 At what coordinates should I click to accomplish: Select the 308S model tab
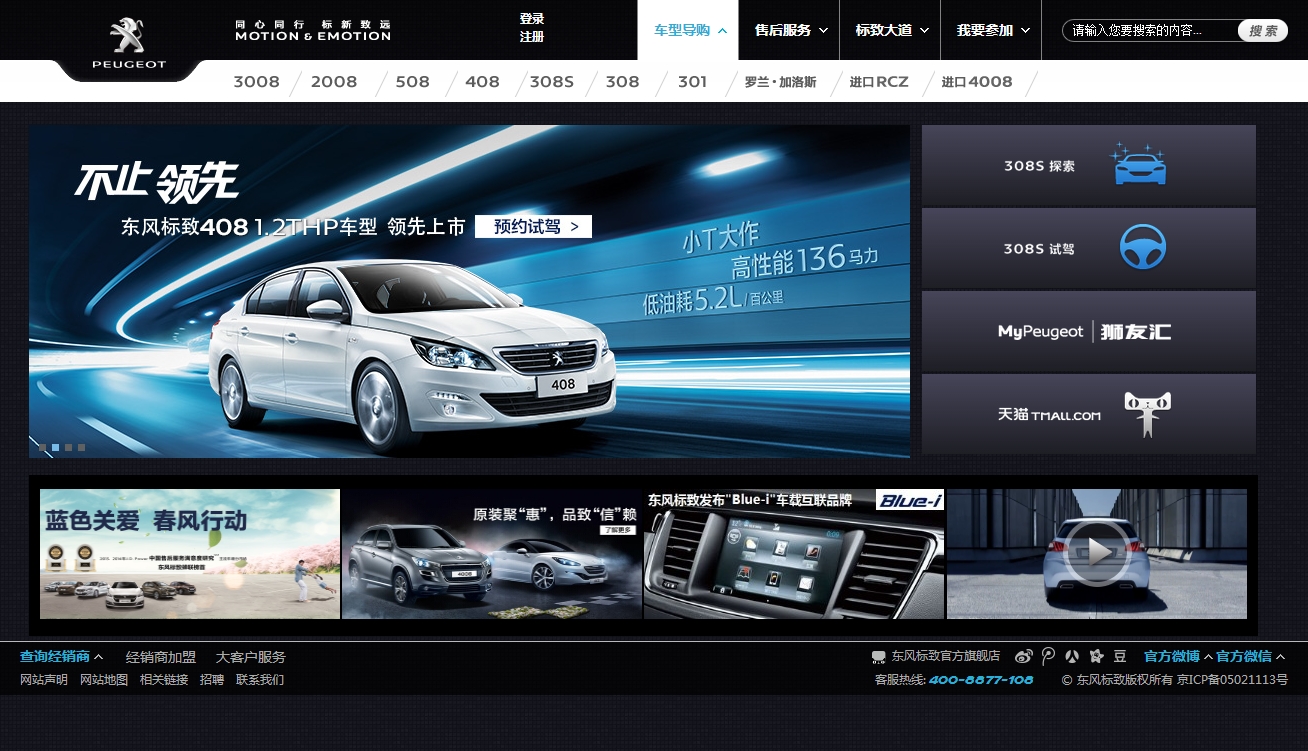click(552, 82)
